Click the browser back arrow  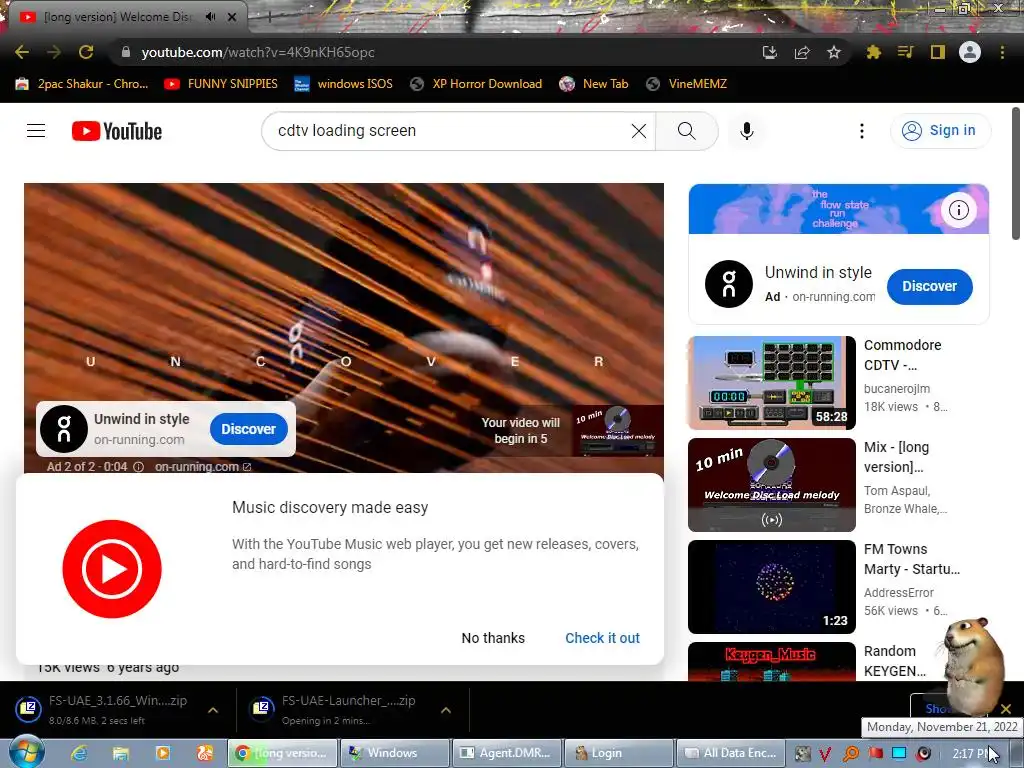pyautogui.click(x=22, y=52)
